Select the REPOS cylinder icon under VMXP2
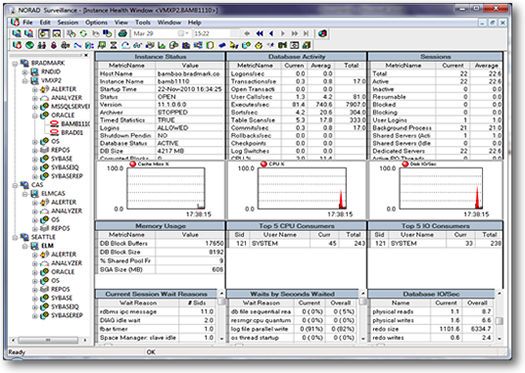Image resolution: width=525 pixels, height=373 pixels. click(x=45, y=150)
